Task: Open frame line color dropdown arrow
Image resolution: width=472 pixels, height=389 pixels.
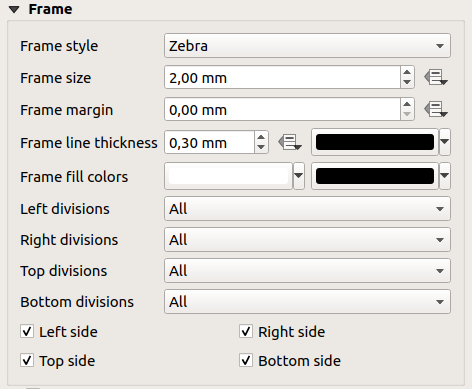Action: click(x=445, y=142)
